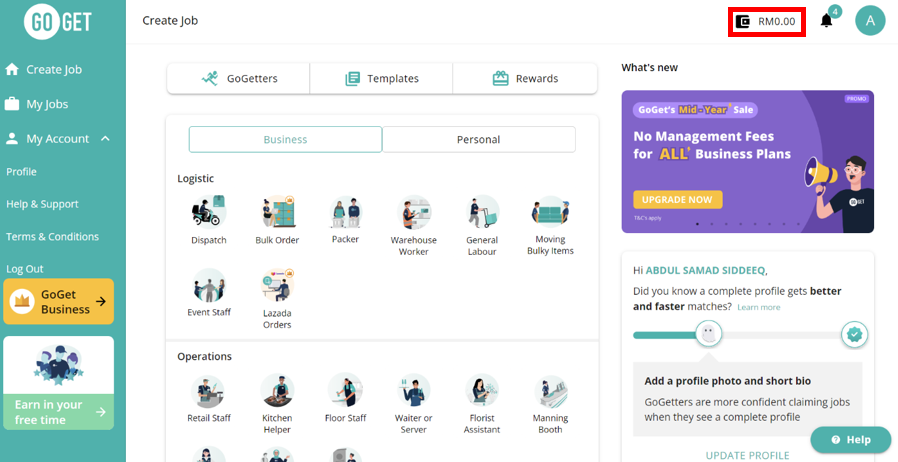The image size is (898, 462).
Task: Switch to Business job type
Action: pyautogui.click(x=285, y=140)
